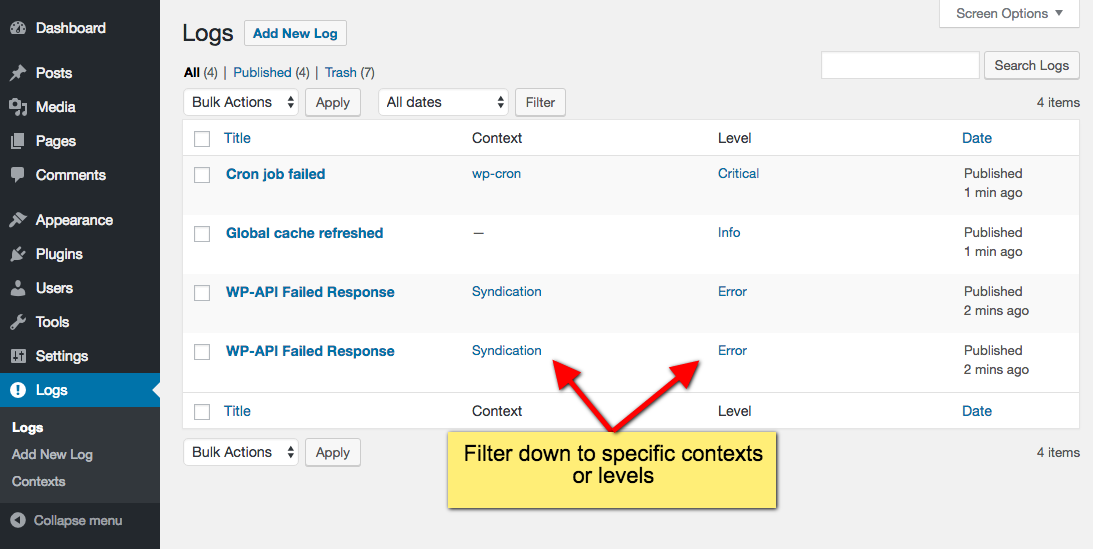This screenshot has width=1093, height=549.
Task: Expand the Screen Options panel
Action: tap(1009, 13)
